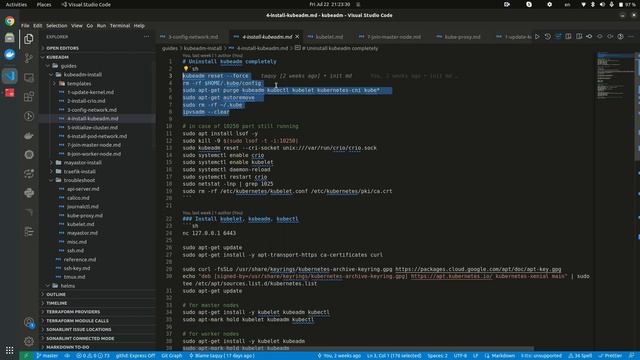
Task: Open the Docker Desktop dock icon
Action: tap(9, 55)
